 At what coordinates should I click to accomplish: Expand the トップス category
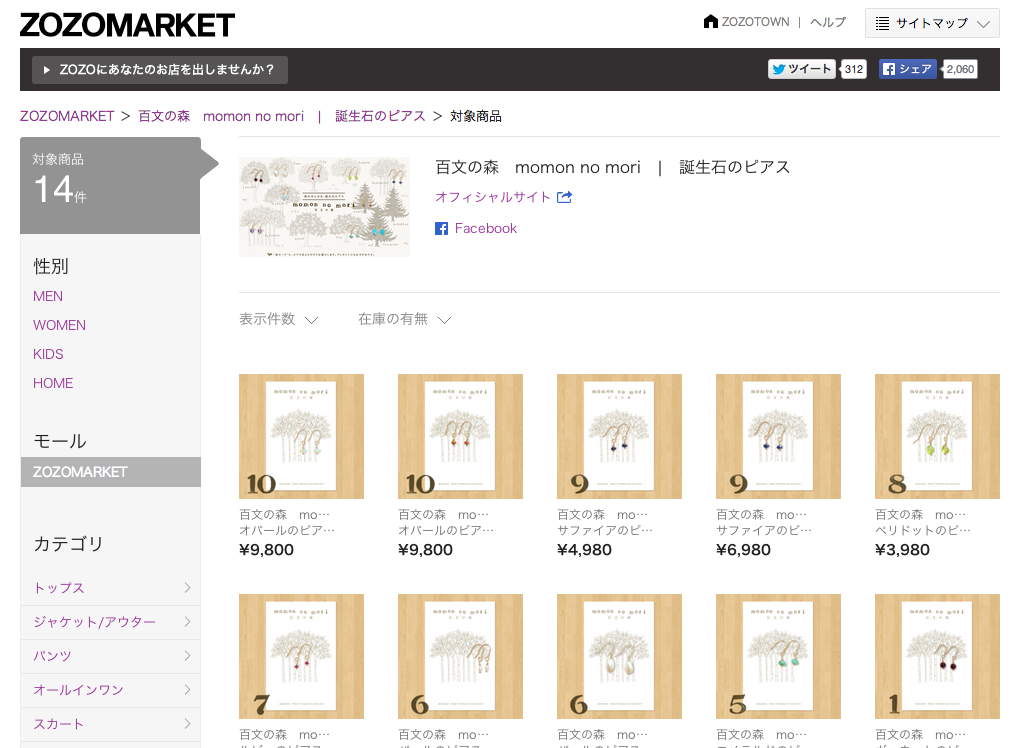[110, 588]
